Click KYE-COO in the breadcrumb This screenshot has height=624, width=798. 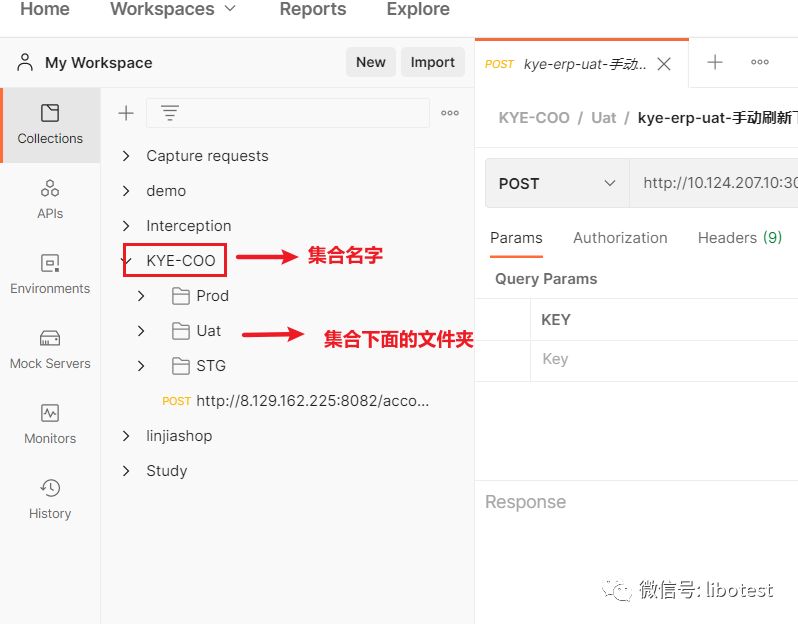534,118
